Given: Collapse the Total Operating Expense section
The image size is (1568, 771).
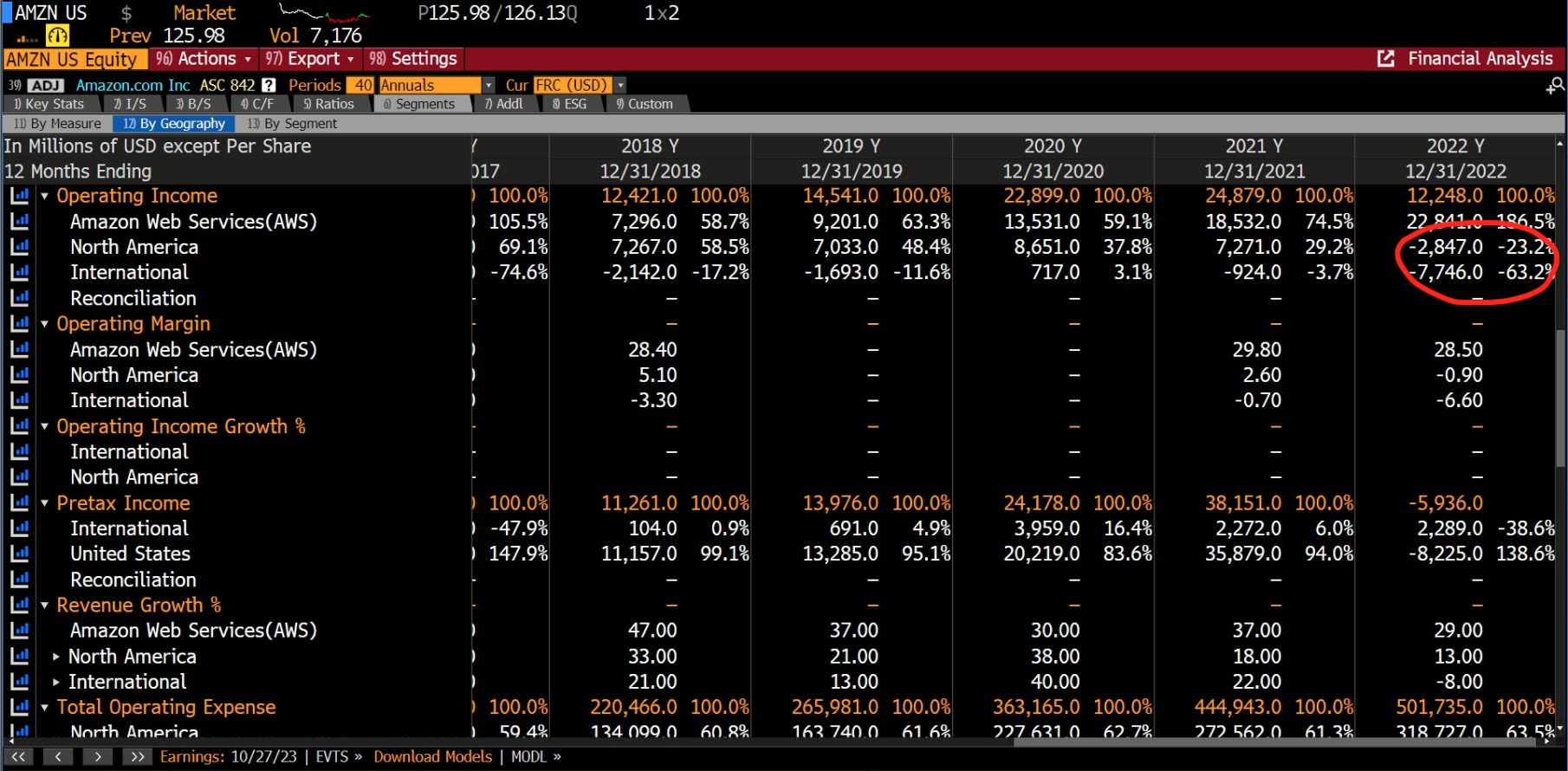Looking at the screenshot, I should 44,709.
